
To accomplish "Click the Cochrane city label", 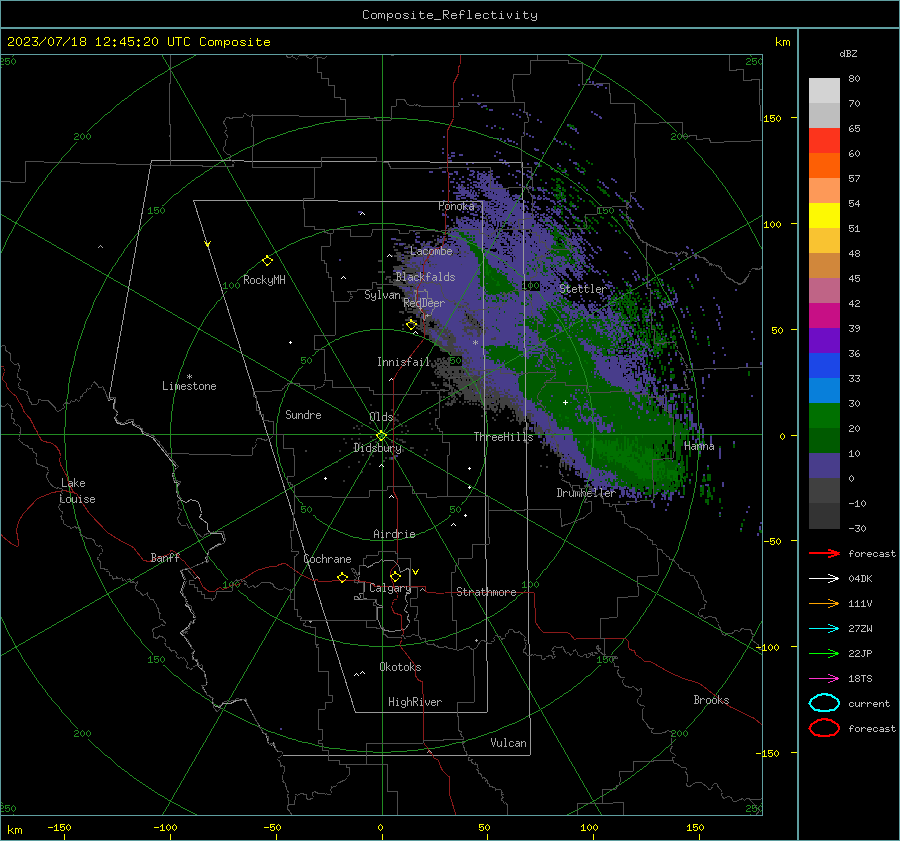I will tap(327, 559).
